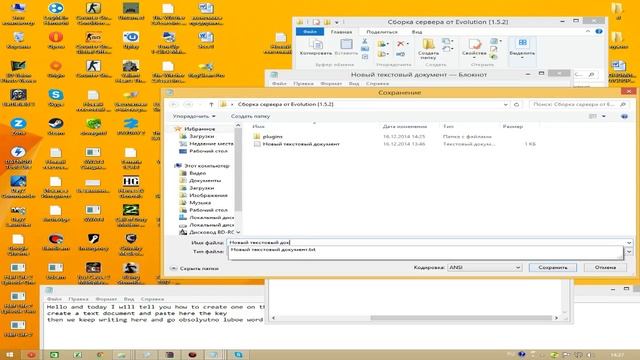Screen dimensions: 640x360
Task: Click Создать папку in the save dialog toolbar
Action: [x=250, y=116]
